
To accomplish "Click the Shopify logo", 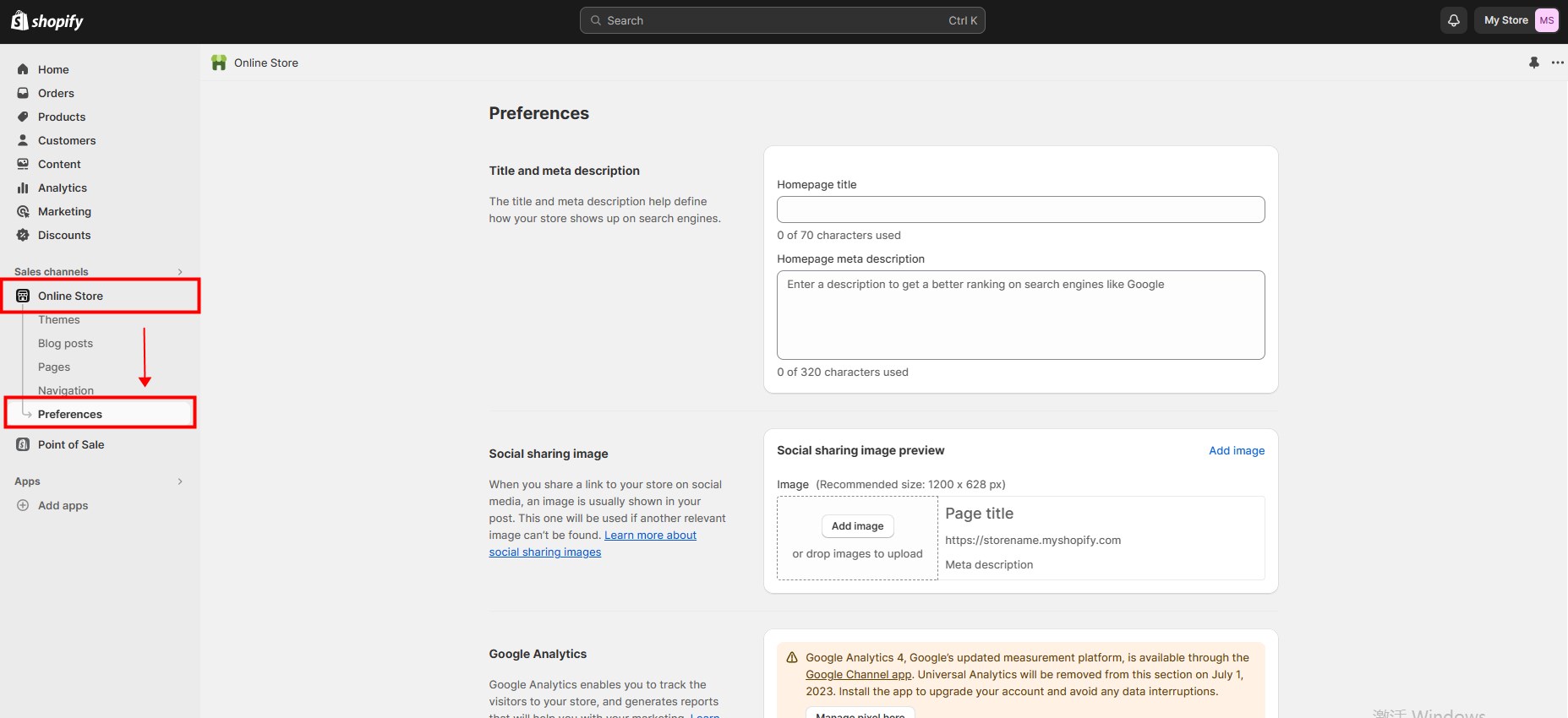I will (47, 21).
